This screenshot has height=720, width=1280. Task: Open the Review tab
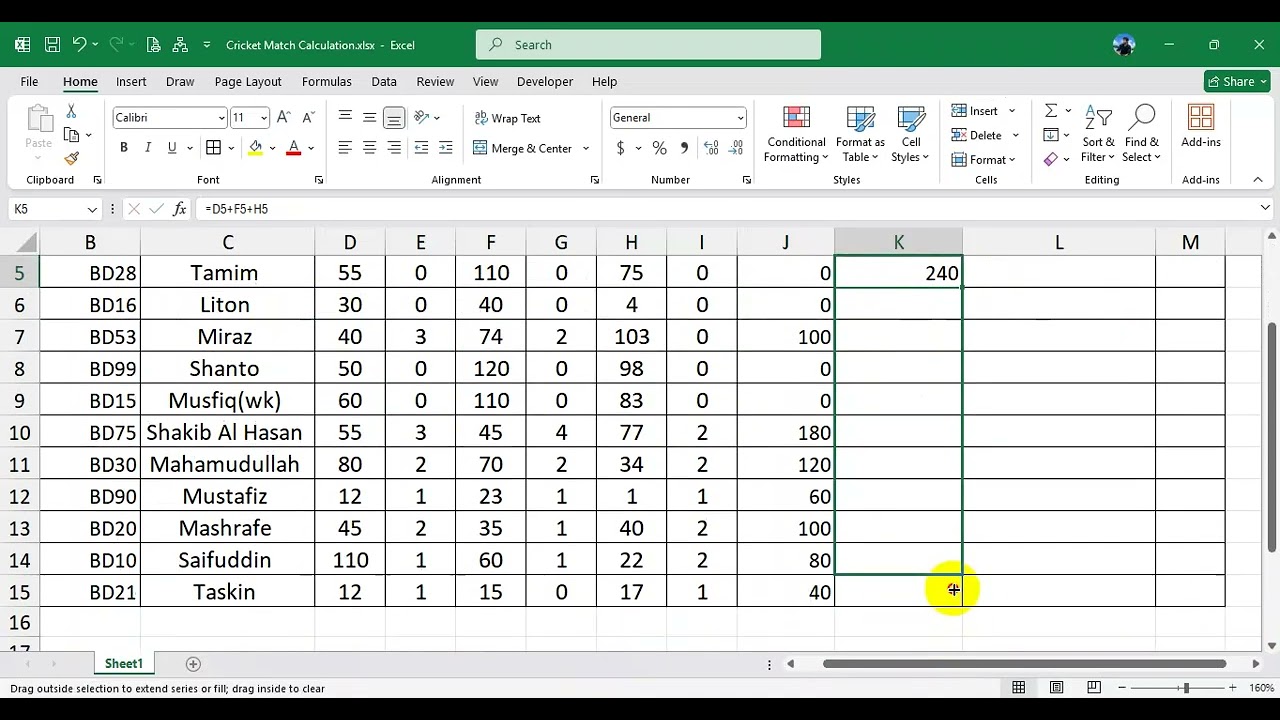click(435, 82)
